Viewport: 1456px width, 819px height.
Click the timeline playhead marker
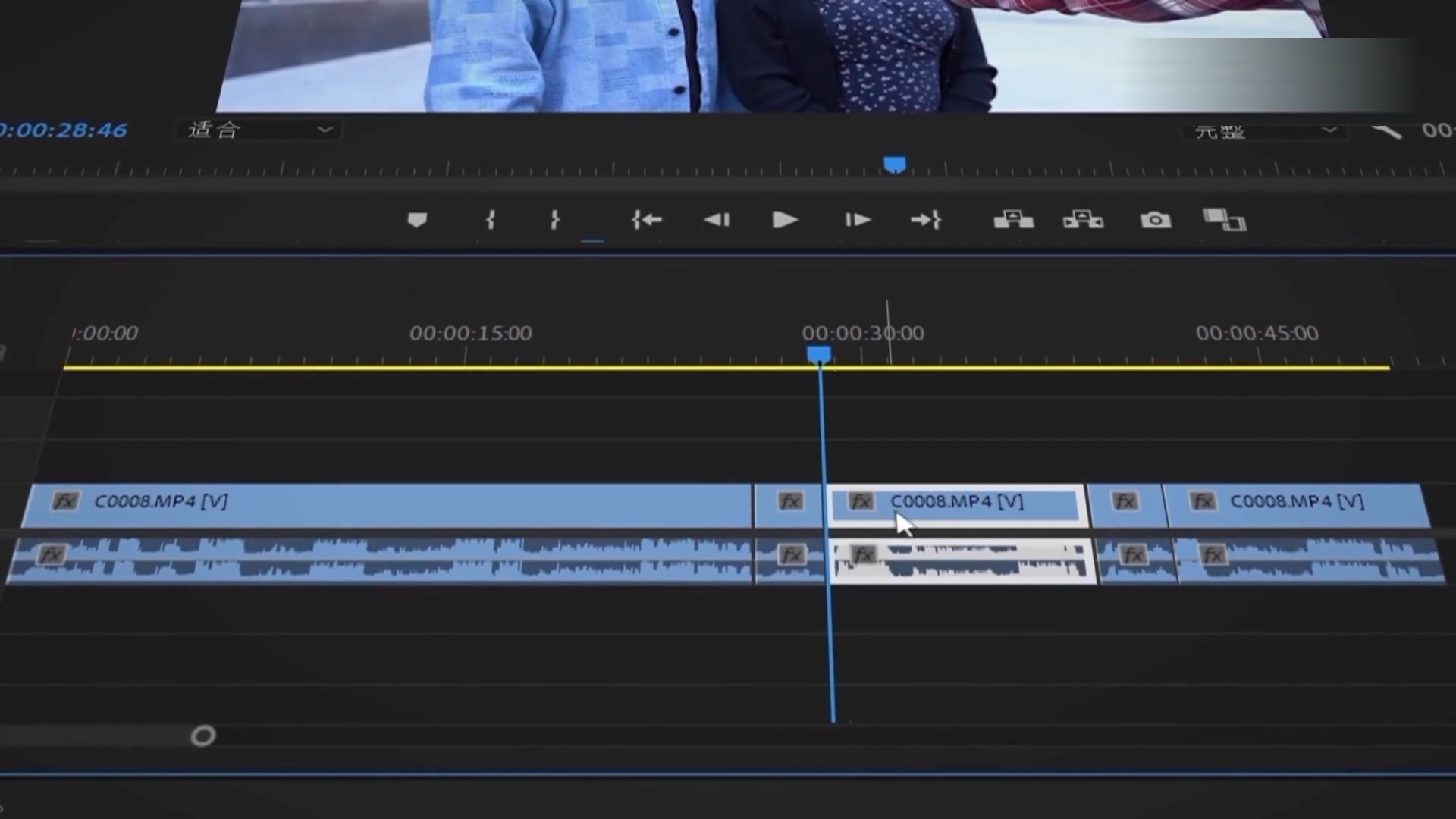click(819, 354)
